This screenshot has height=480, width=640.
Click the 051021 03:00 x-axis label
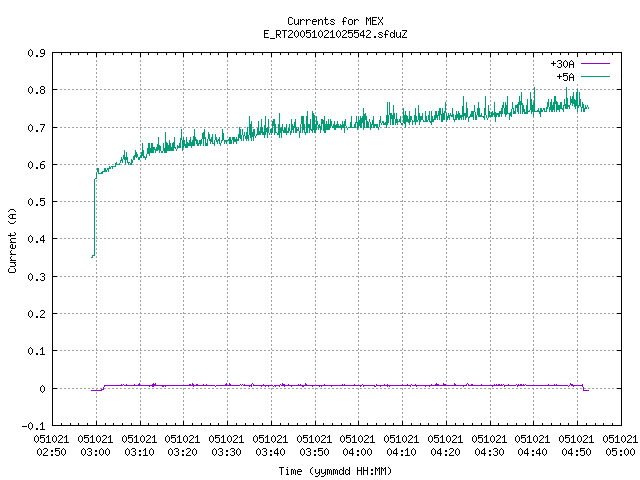(95, 446)
